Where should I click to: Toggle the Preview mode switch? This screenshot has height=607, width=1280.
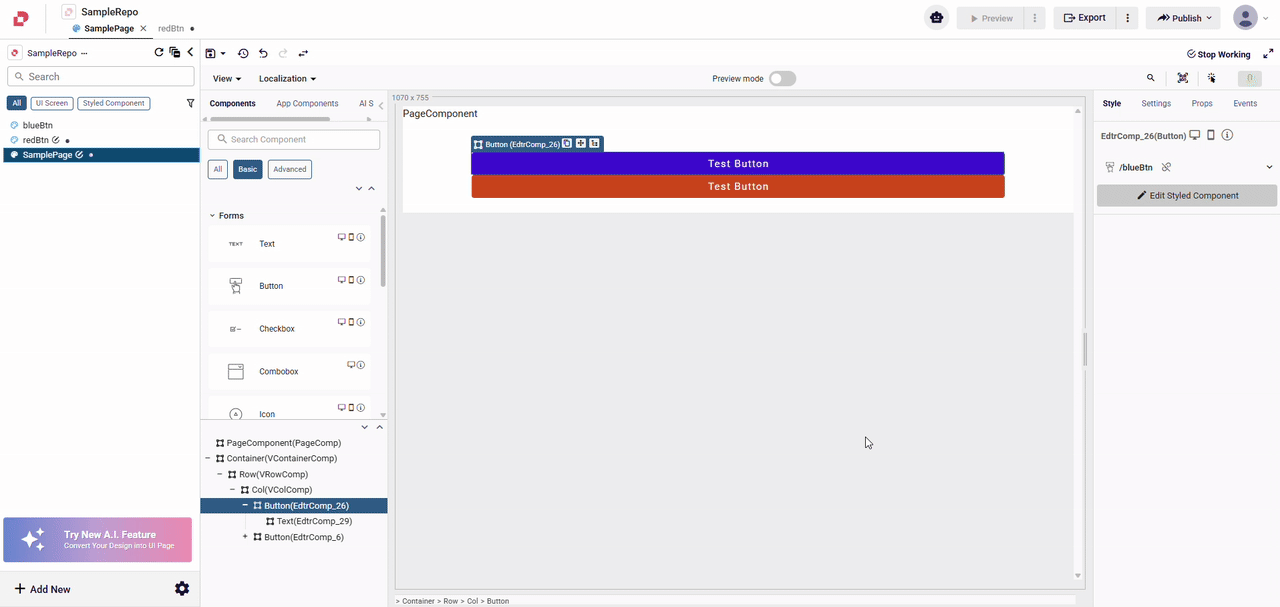782,79
